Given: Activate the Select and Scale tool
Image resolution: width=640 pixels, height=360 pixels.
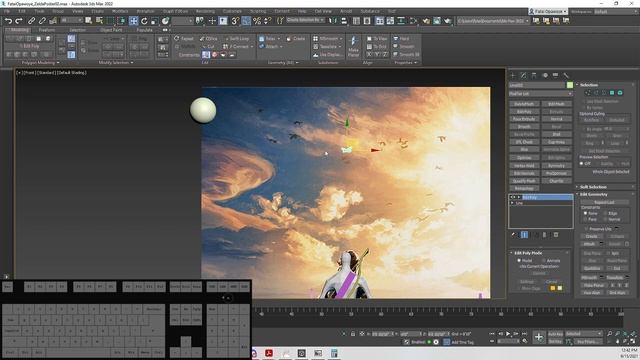Looking at the screenshot, I should [154, 21].
